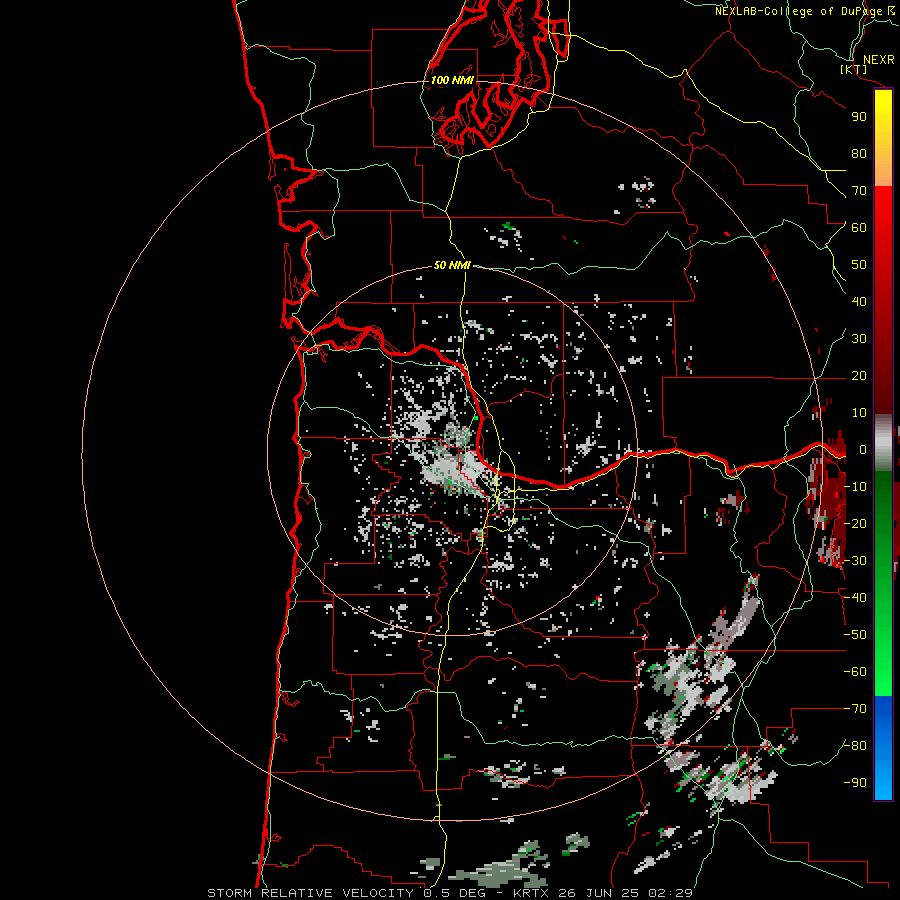Image resolution: width=900 pixels, height=900 pixels.
Task: Click the 100 NMI range ring label
Action: click(x=452, y=80)
